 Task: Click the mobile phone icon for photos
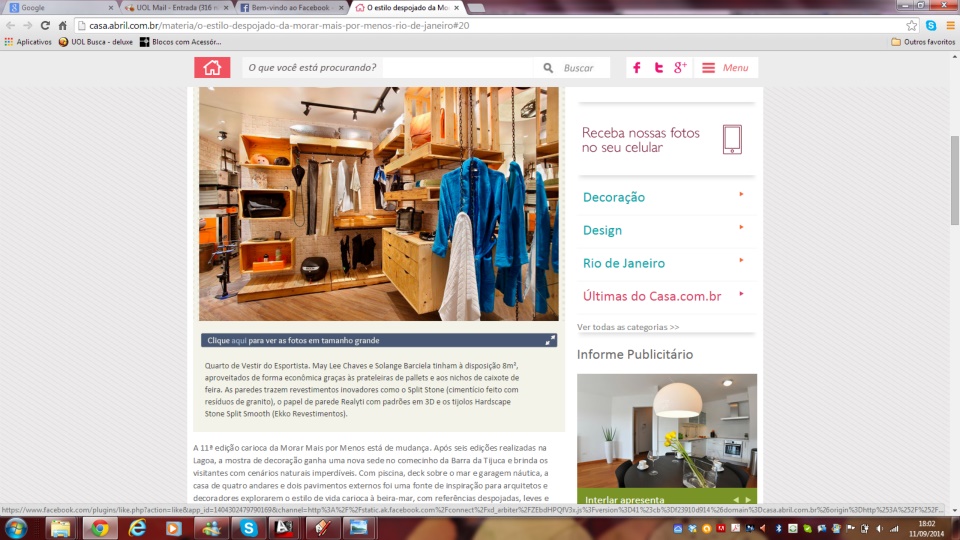click(x=732, y=139)
